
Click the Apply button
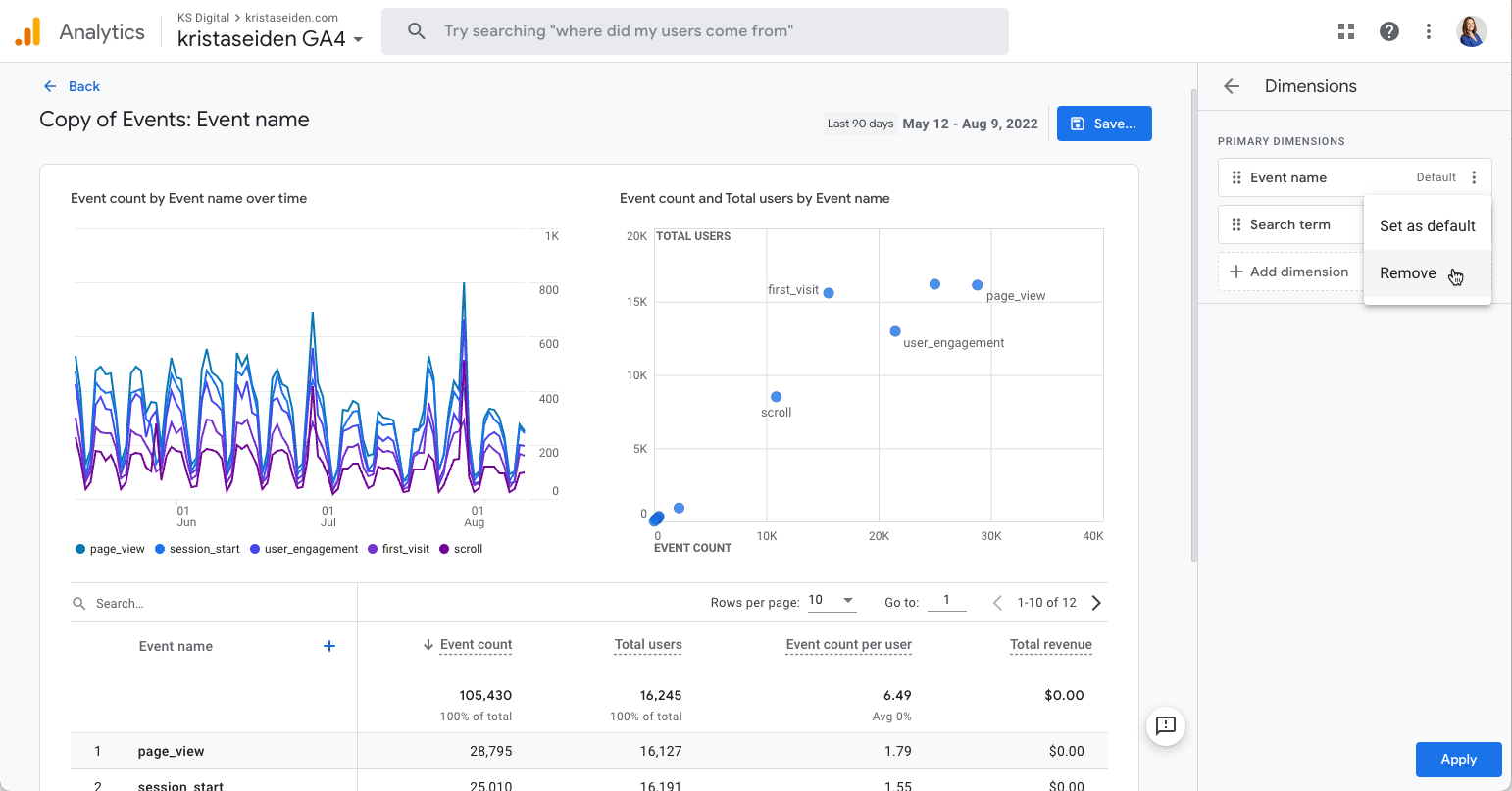[1458, 760]
